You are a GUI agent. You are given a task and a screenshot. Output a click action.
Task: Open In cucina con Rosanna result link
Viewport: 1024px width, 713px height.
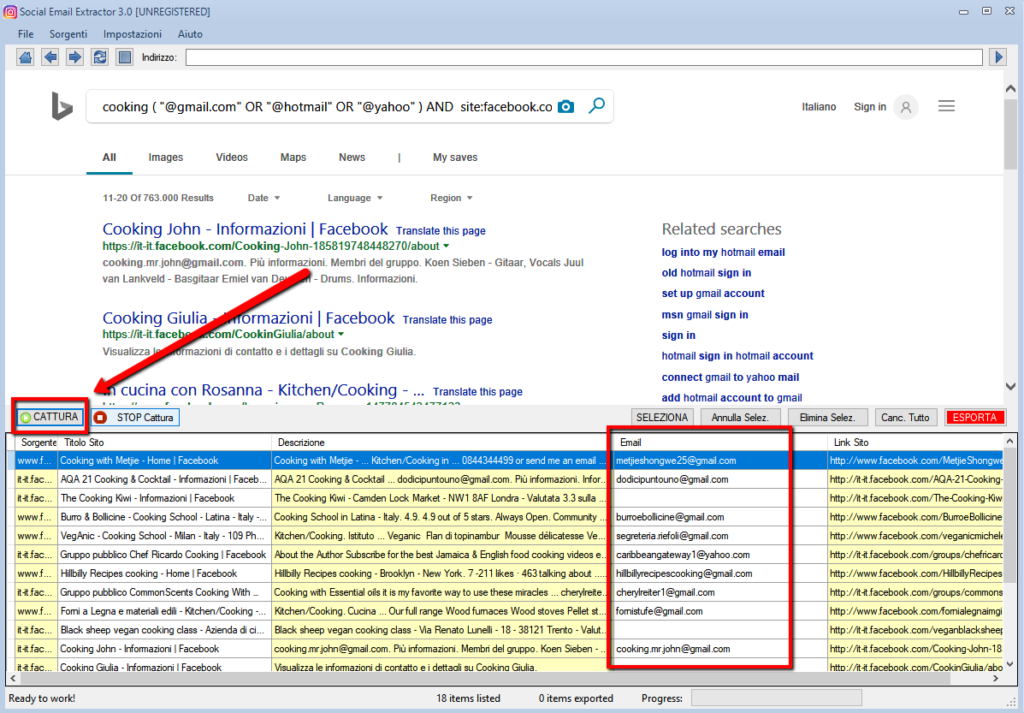click(x=264, y=390)
